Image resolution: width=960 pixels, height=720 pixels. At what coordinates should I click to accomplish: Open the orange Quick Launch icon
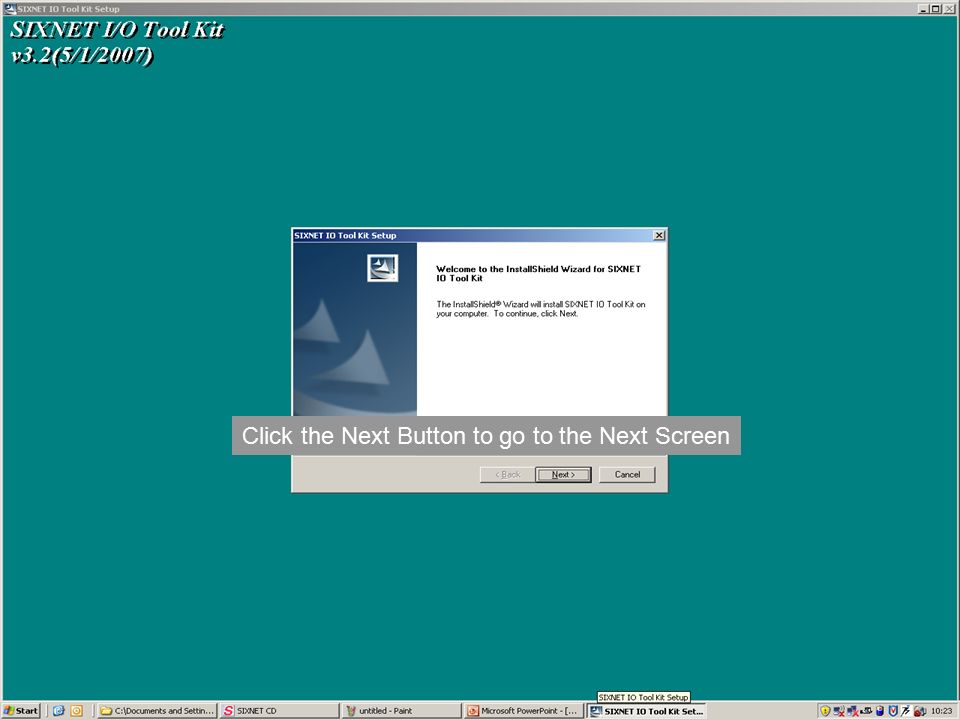[77, 711]
